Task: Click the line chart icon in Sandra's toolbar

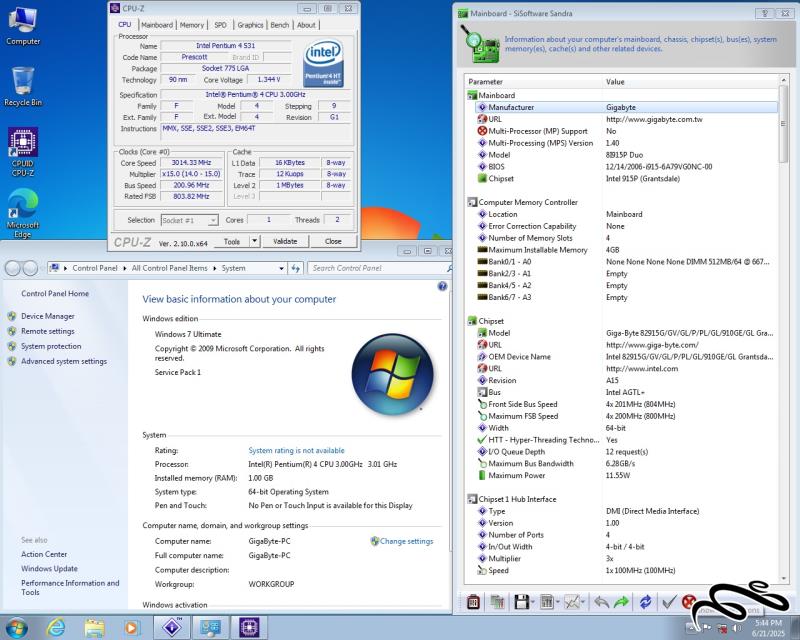Action: pos(572,602)
